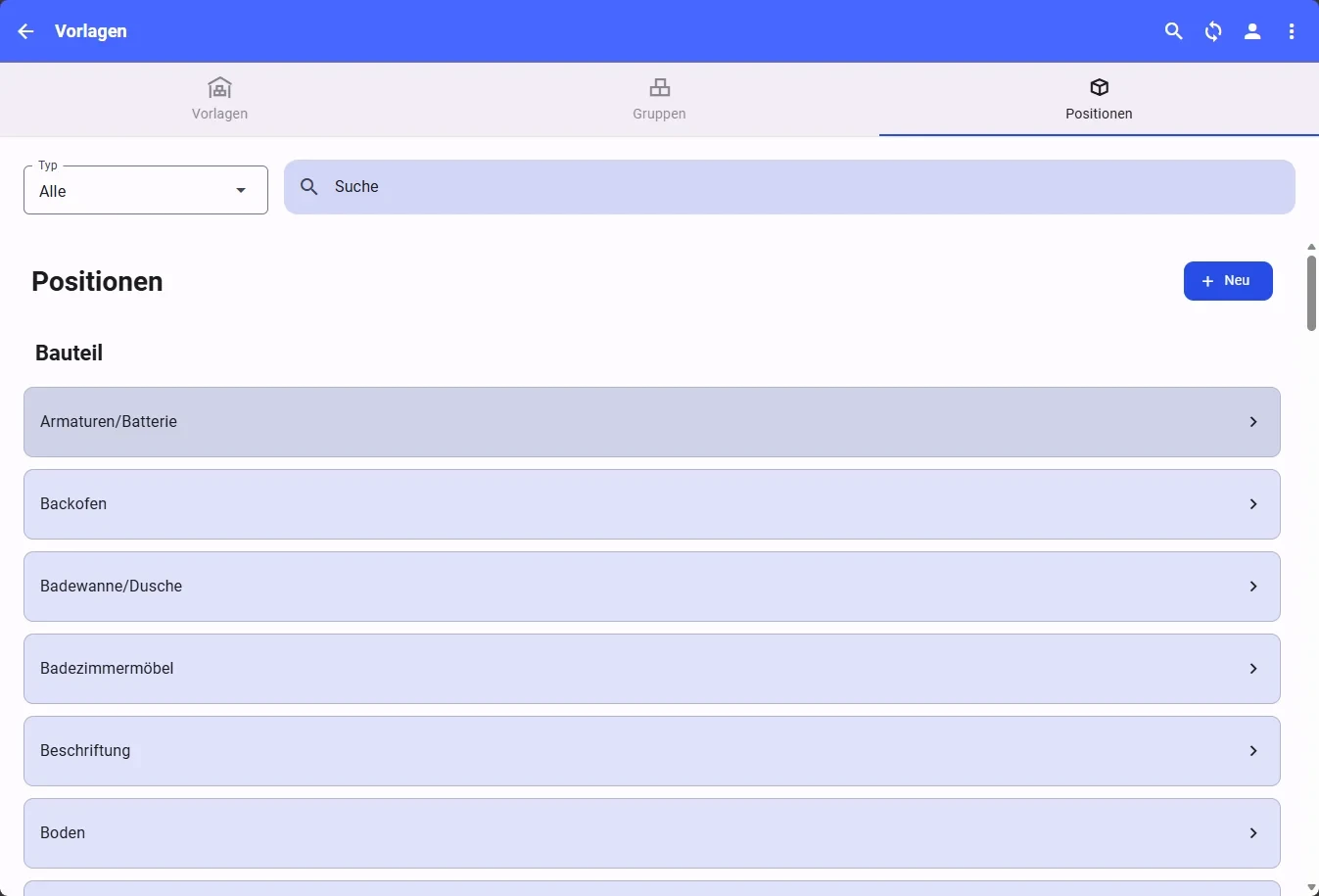Open the user account icon
Viewport: 1319px width, 896px height.
[x=1252, y=31]
